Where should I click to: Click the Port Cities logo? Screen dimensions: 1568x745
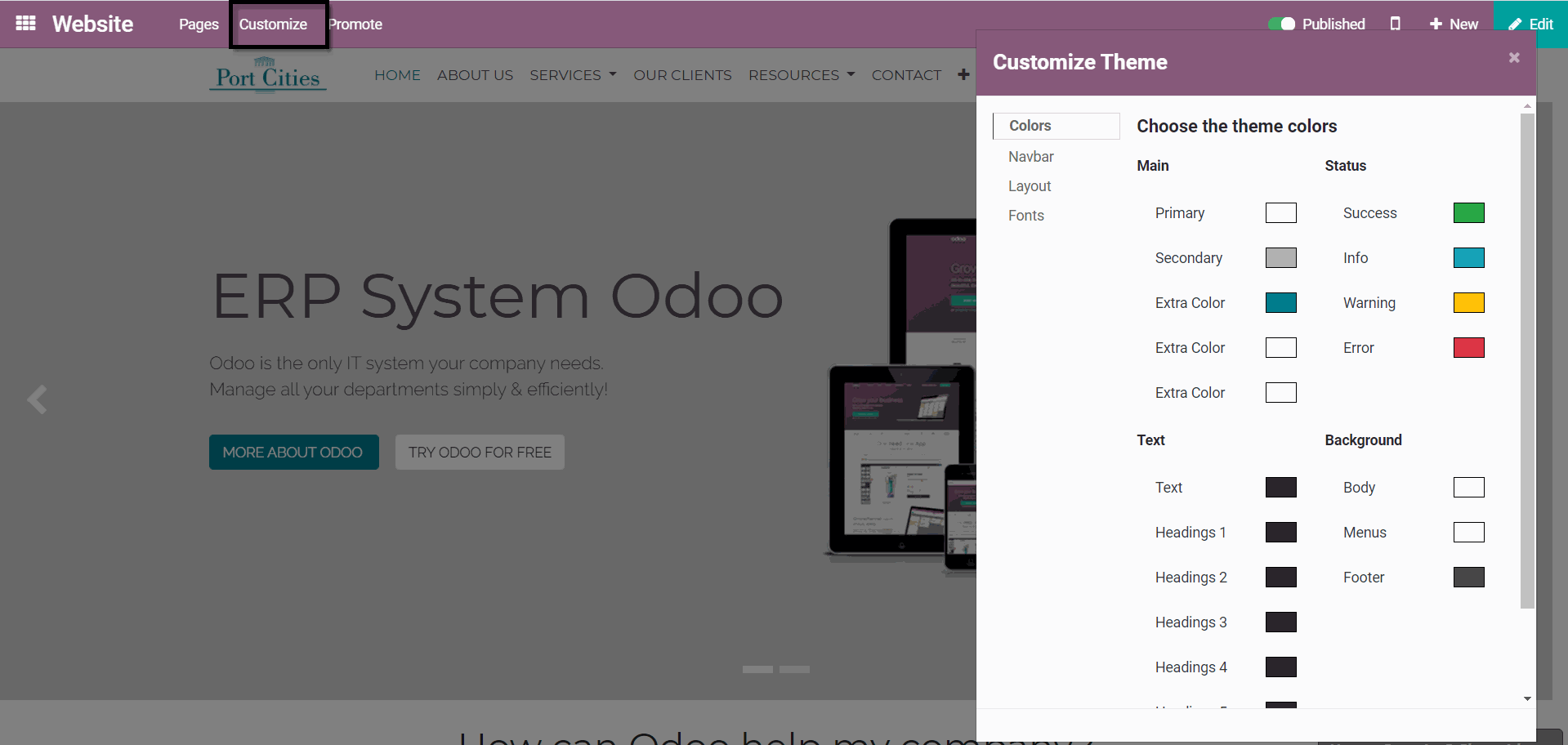pyautogui.click(x=268, y=75)
